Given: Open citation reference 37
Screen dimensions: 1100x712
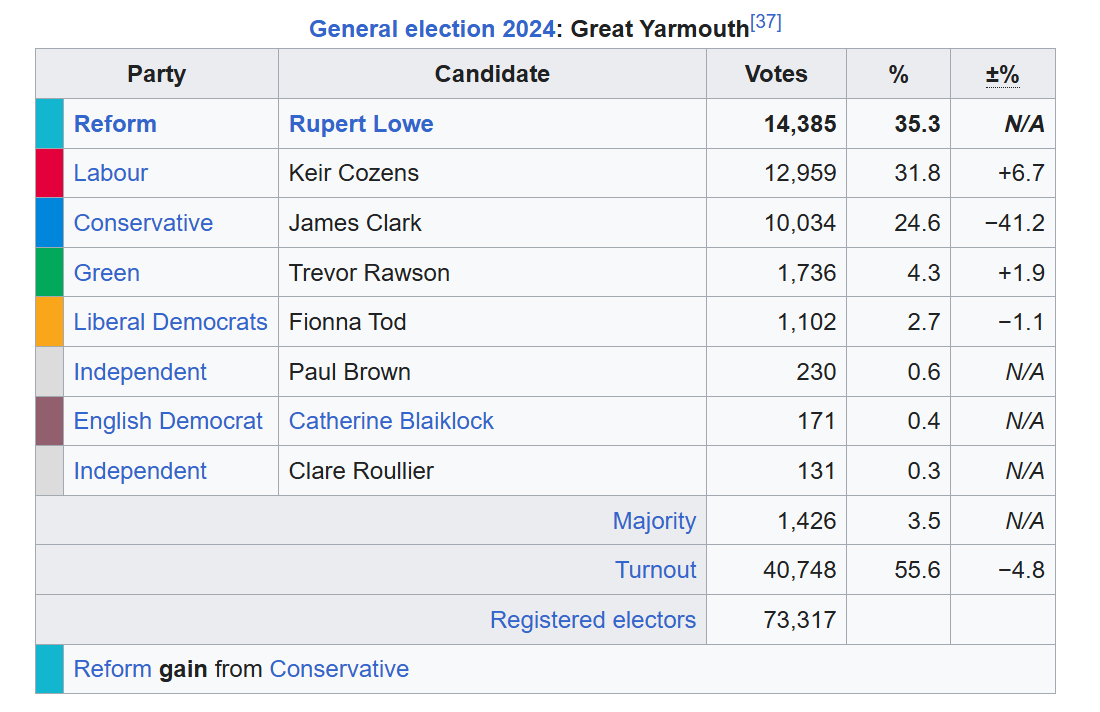Looking at the screenshot, I should pos(765,23).
